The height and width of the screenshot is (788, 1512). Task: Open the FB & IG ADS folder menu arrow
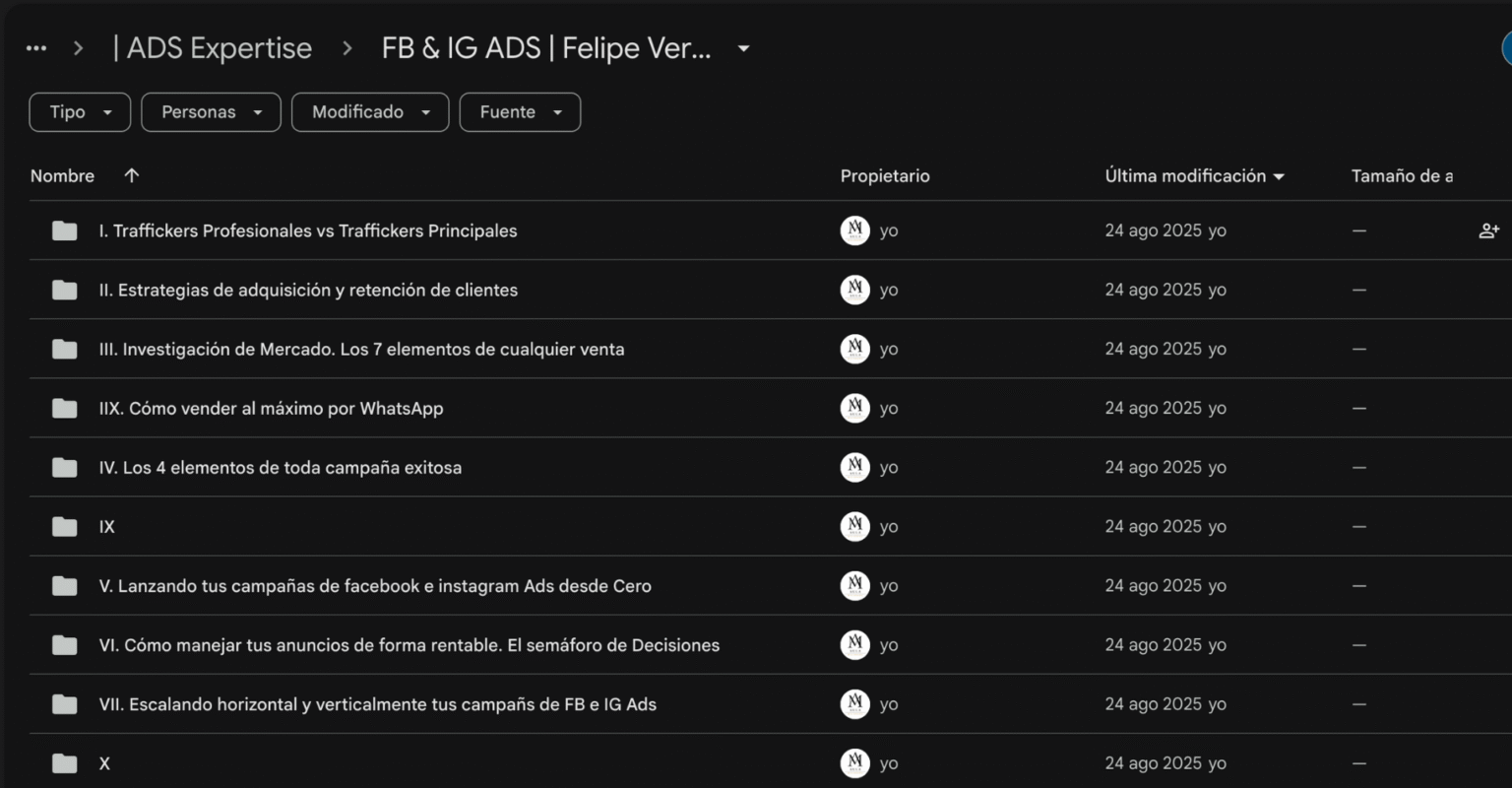click(744, 48)
